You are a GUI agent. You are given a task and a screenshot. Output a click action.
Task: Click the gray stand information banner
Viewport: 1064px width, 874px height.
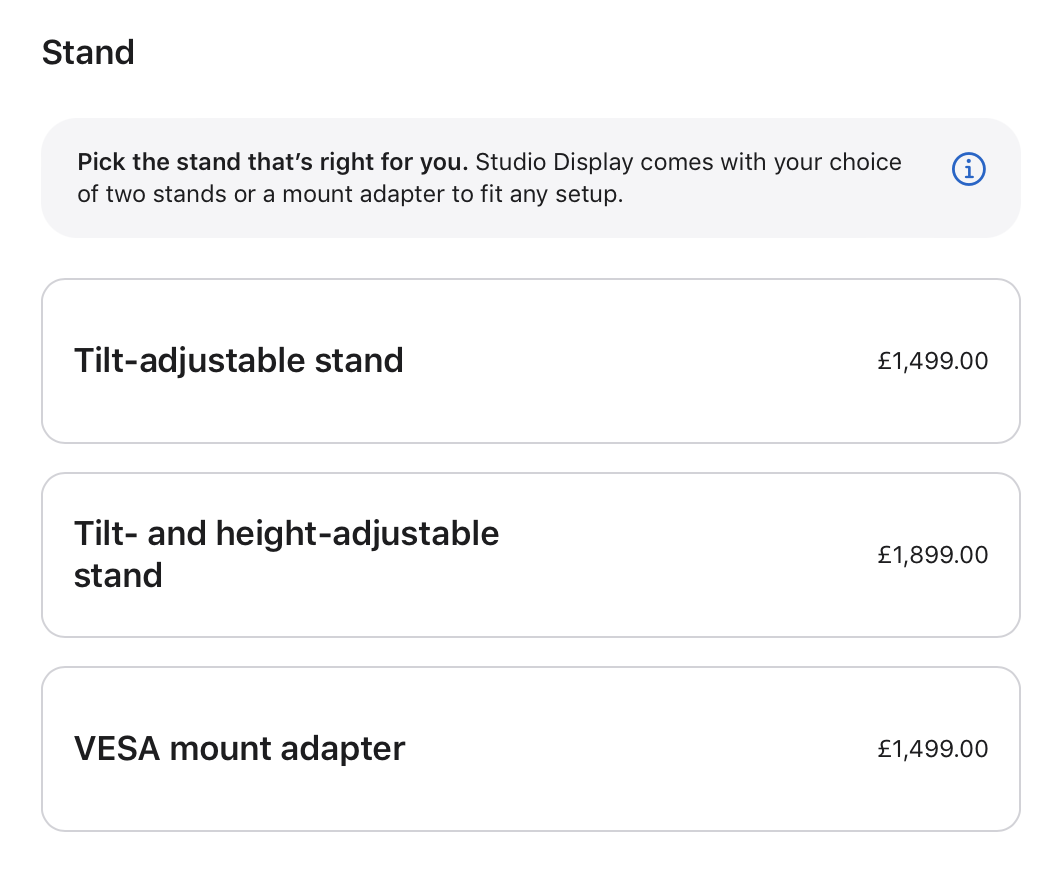tap(531, 178)
